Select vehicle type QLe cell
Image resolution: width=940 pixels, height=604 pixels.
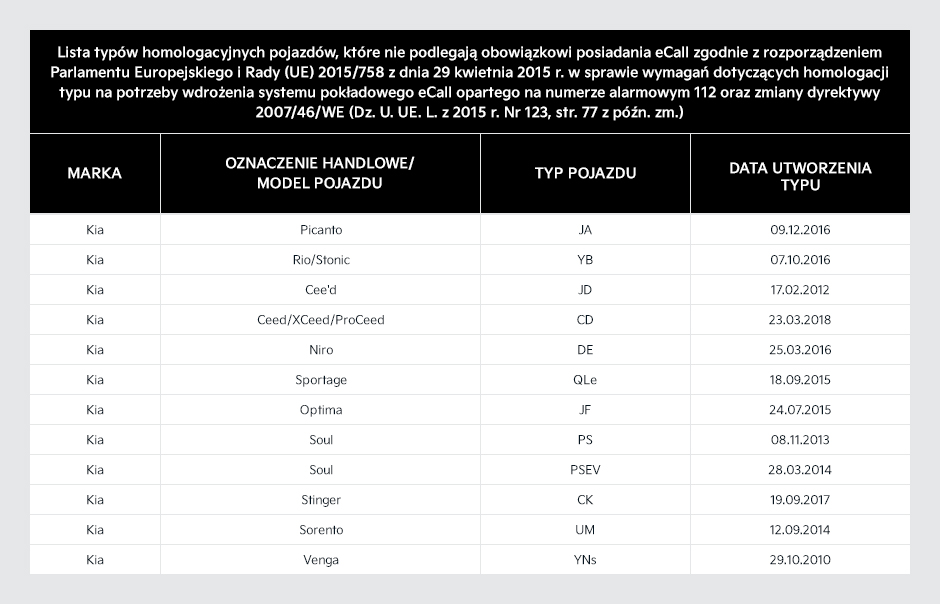coord(585,379)
